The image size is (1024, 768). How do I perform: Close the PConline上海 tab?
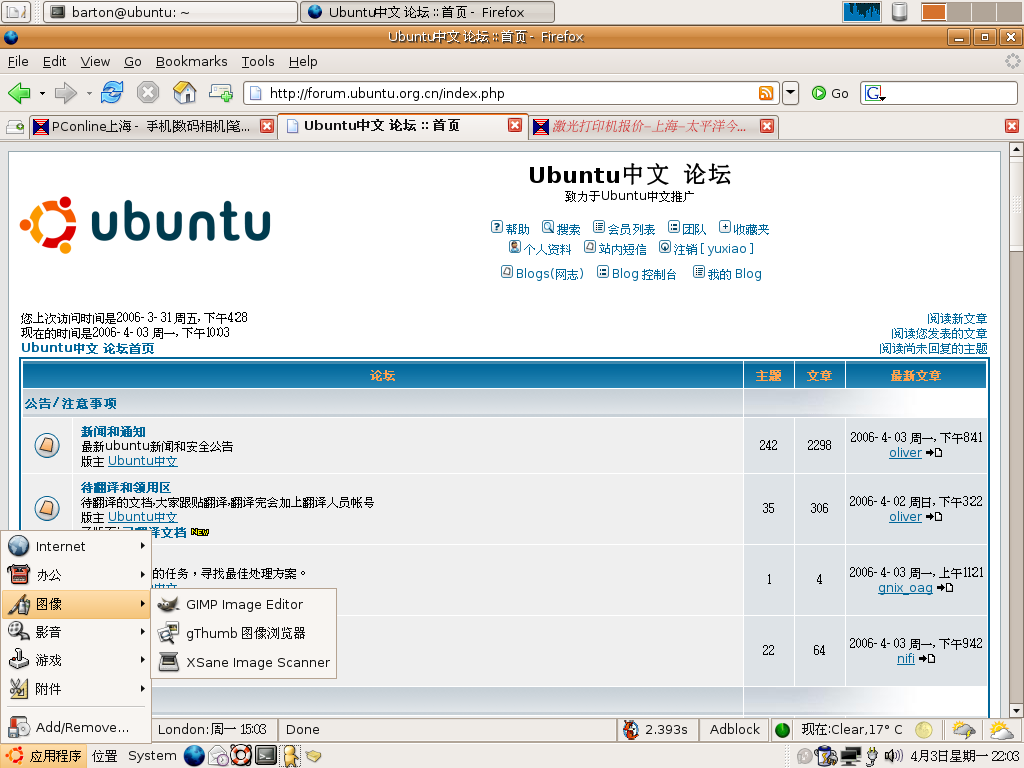tap(266, 126)
